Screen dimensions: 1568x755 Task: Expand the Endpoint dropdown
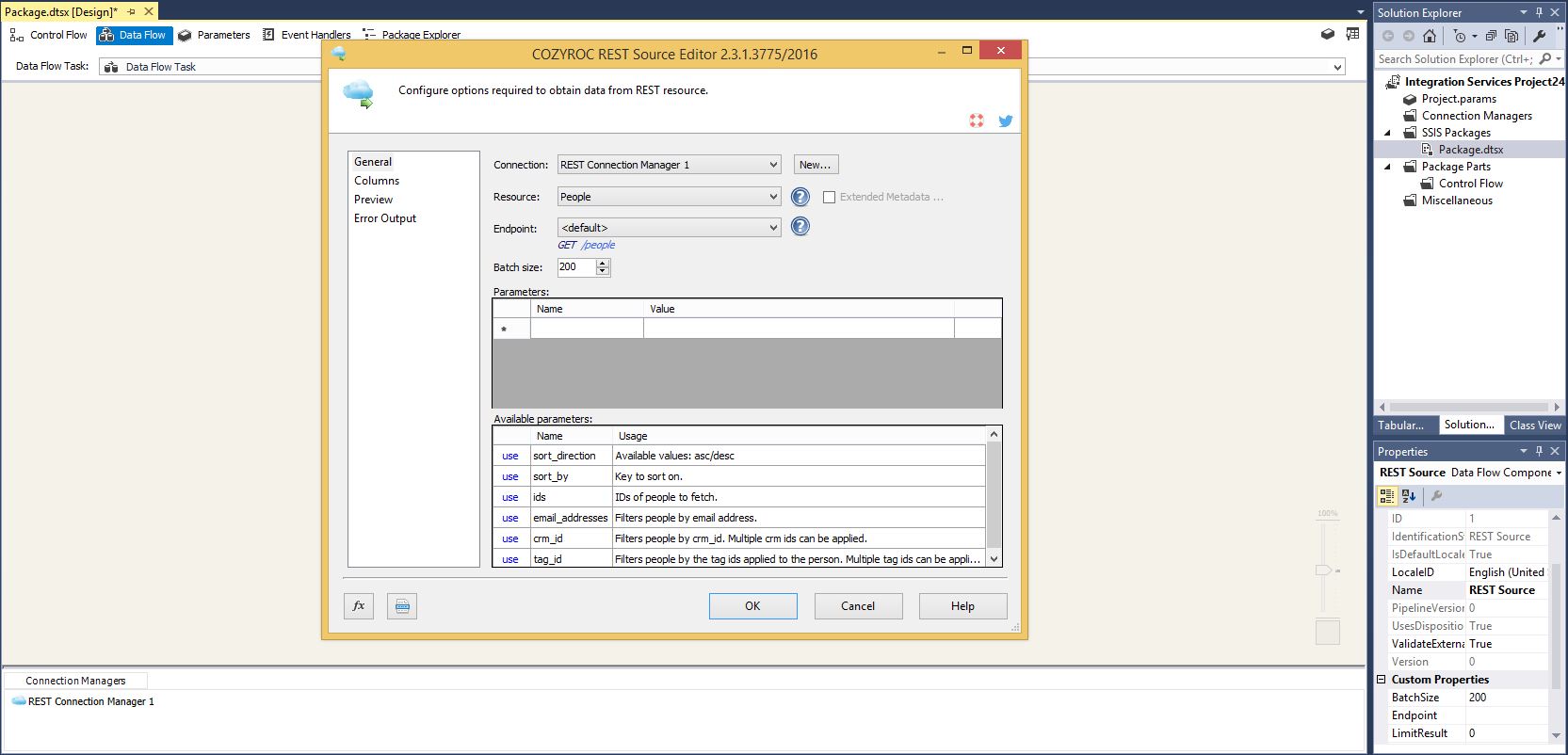click(x=772, y=228)
